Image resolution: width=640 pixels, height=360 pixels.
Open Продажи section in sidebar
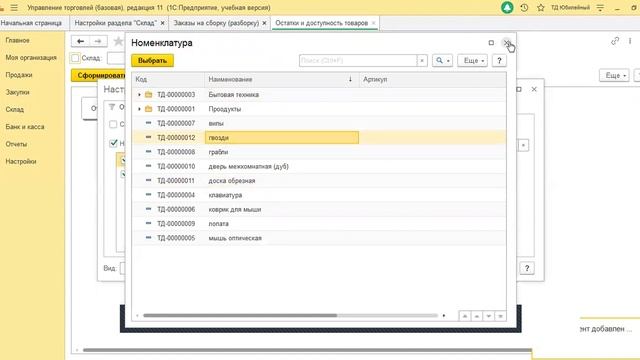point(19,75)
